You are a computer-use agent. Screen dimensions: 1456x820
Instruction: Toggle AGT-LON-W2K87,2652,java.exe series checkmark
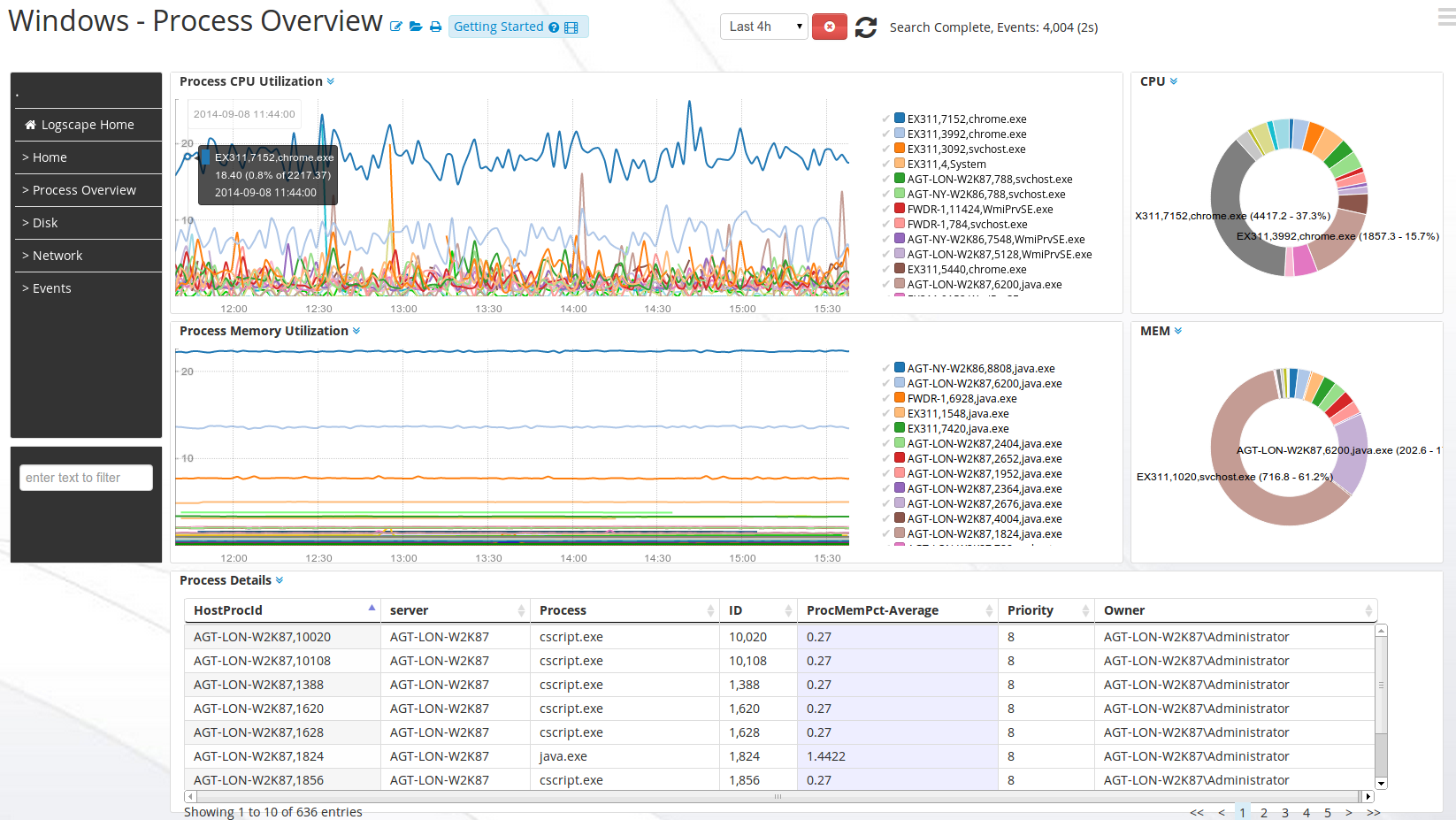tap(885, 458)
